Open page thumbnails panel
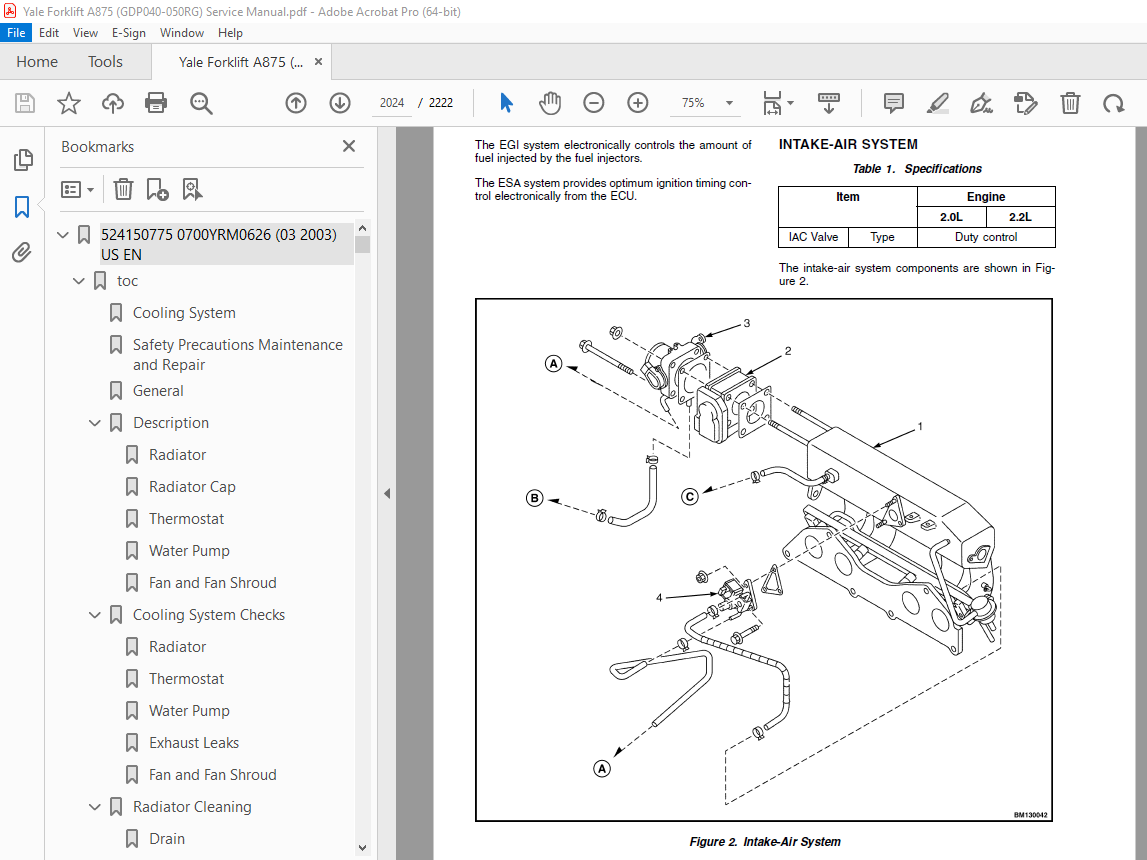This screenshot has width=1147, height=860. (x=23, y=159)
